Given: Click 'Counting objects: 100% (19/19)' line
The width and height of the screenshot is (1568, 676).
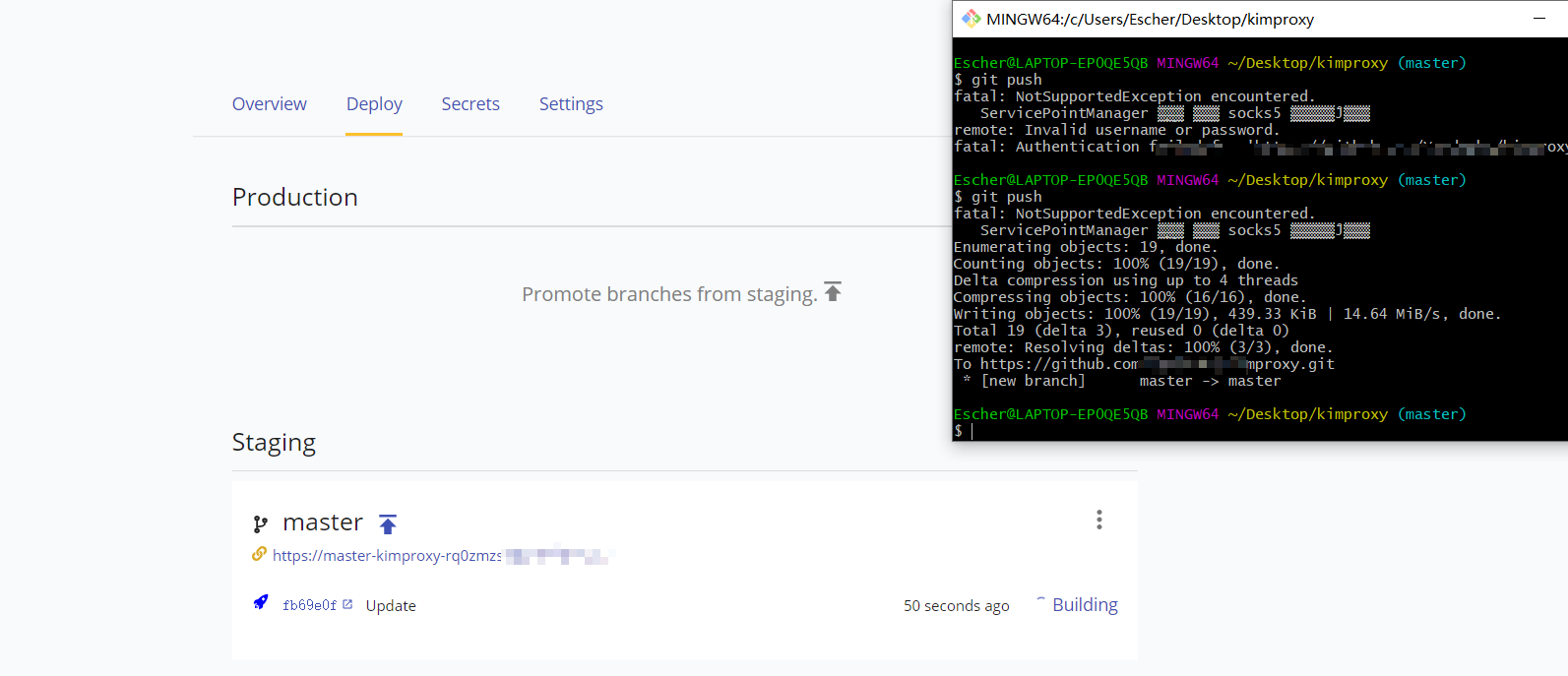Looking at the screenshot, I should 1116,264.
